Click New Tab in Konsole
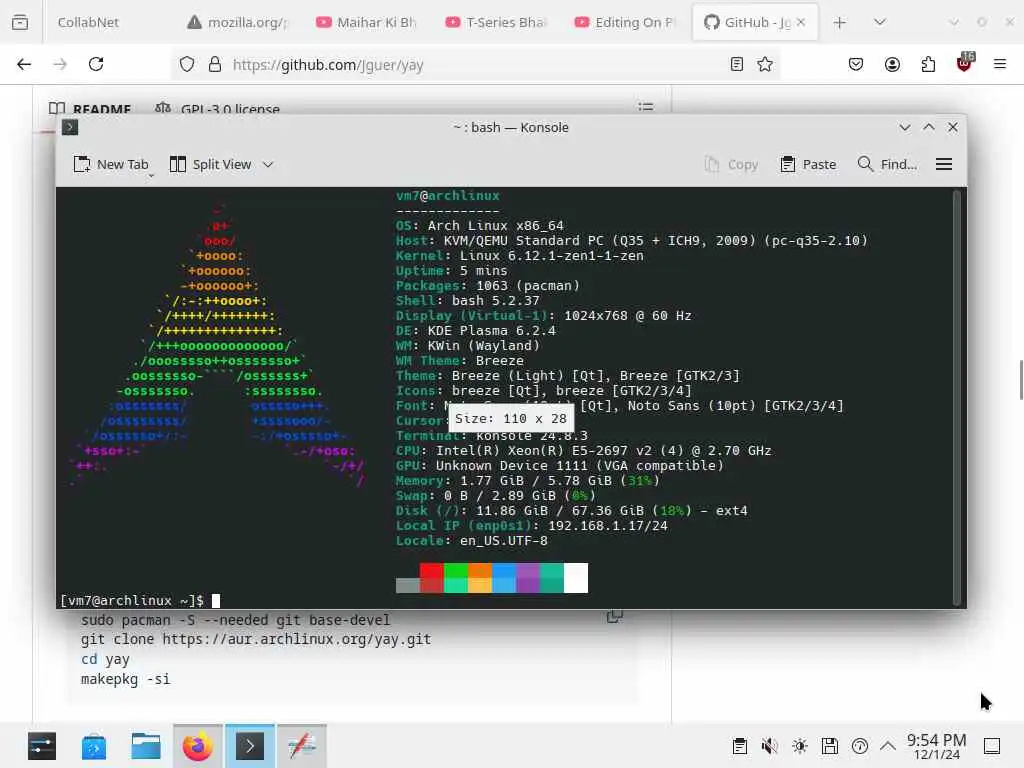 [111, 165]
